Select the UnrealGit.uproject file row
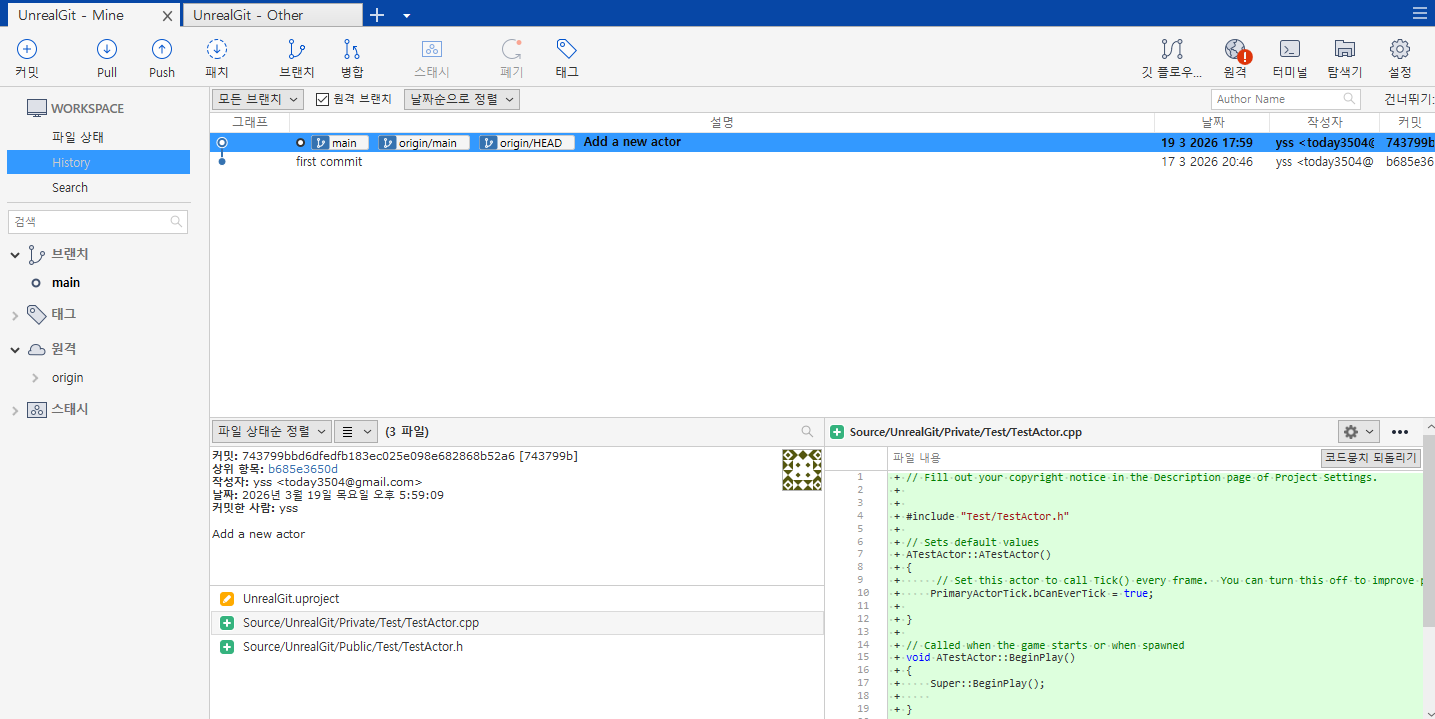Screen dimensions: 1435x719 pos(517,599)
